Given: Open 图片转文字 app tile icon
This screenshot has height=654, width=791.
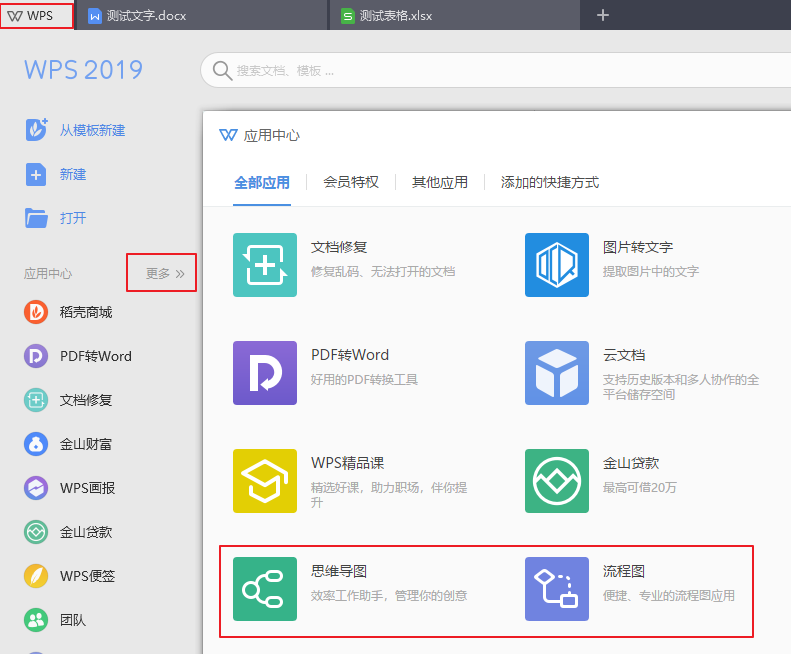Looking at the screenshot, I should coord(557,265).
